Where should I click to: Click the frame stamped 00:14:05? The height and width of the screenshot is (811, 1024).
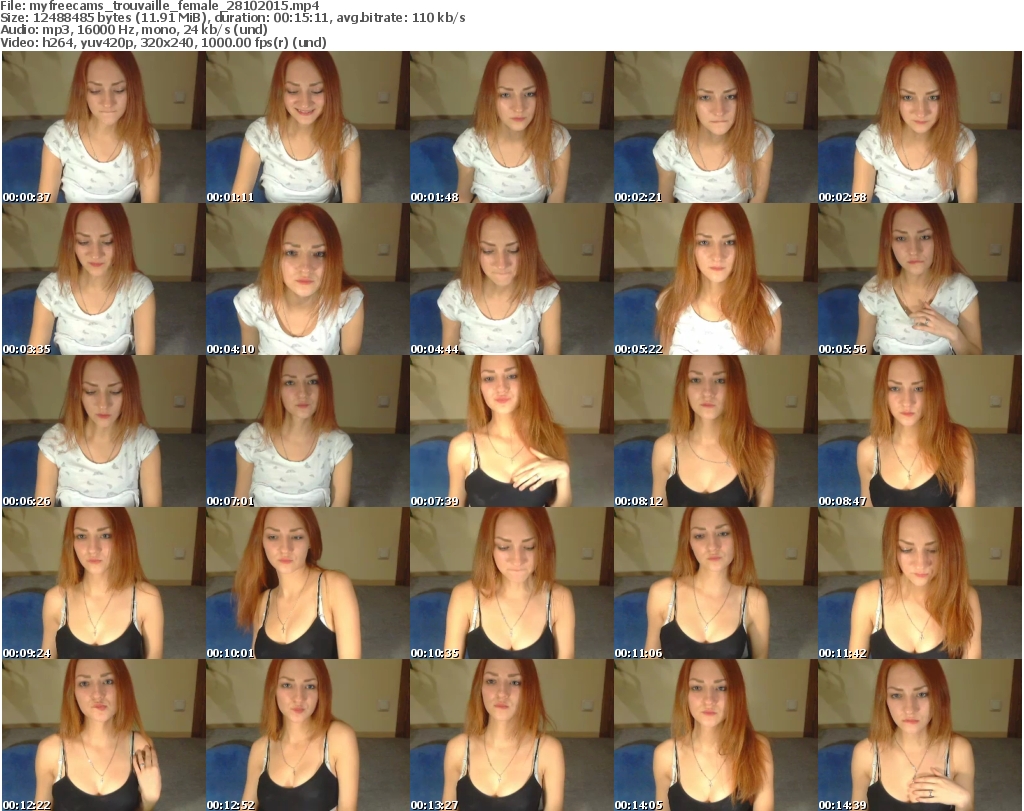(715, 735)
